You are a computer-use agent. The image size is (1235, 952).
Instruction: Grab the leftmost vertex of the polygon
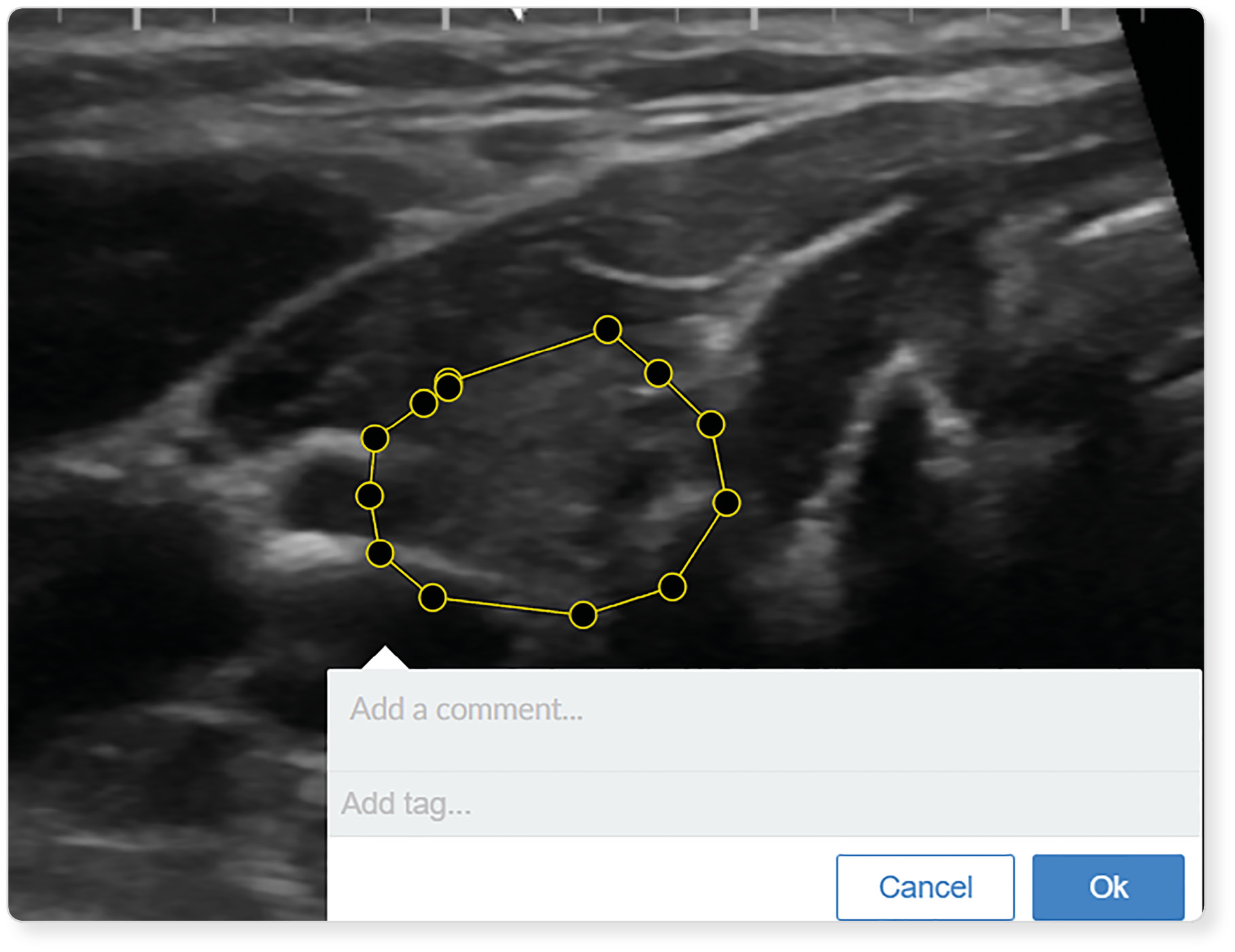point(369,496)
